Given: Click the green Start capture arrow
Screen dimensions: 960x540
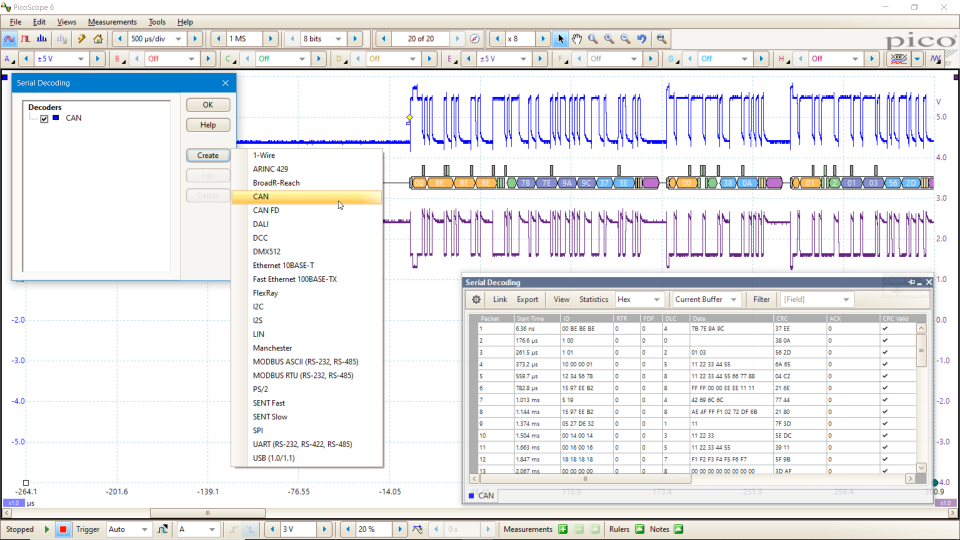Looking at the screenshot, I should click(47, 529).
